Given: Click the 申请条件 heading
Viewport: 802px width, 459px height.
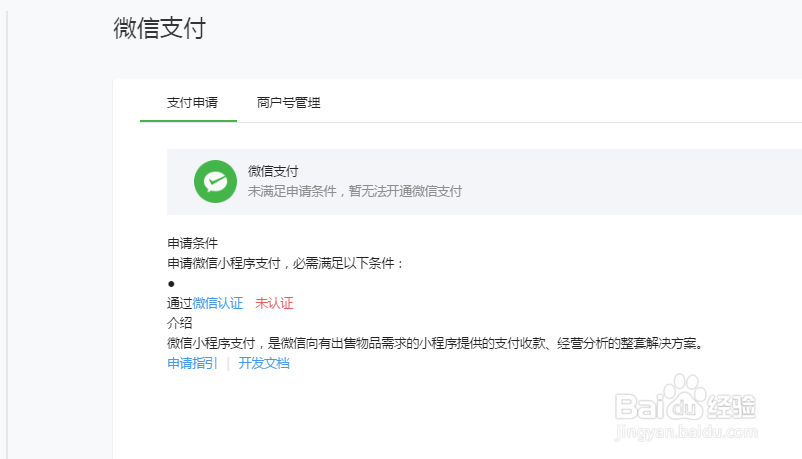Looking at the screenshot, I should coord(192,243).
